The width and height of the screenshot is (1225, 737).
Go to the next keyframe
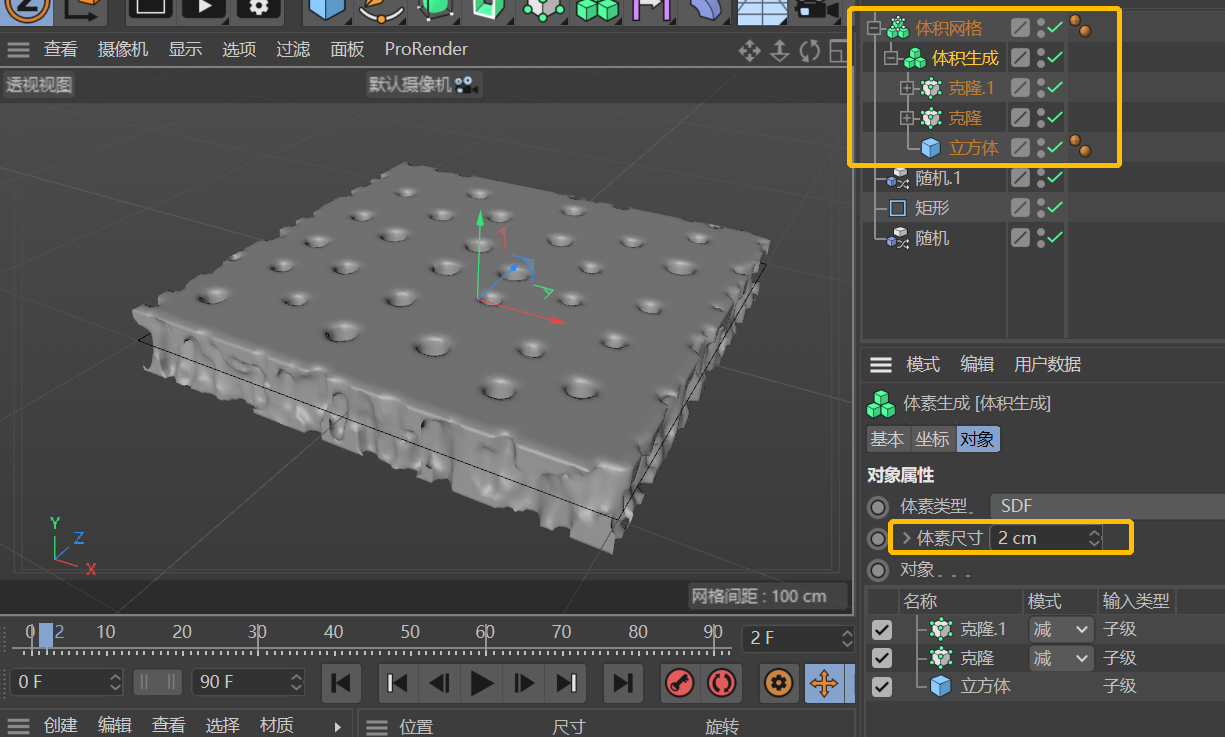coord(566,683)
